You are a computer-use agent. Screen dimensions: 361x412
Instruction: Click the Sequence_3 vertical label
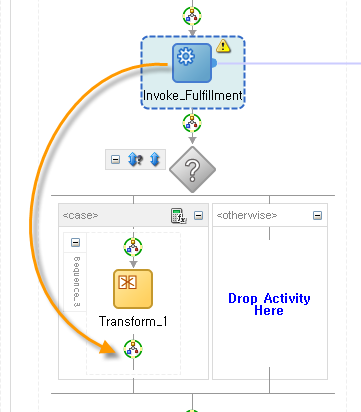76,282
